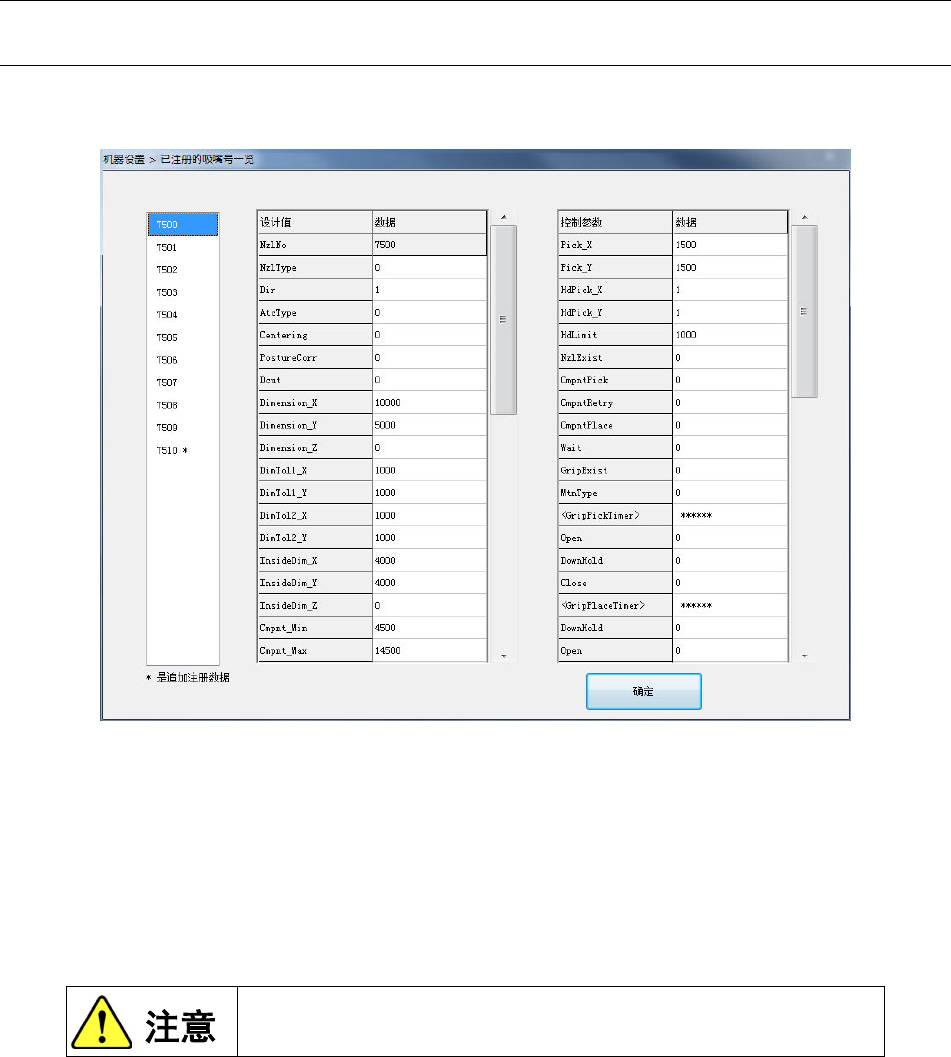
Task: Click the DimTol1_X value cell
Action: click(x=429, y=471)
